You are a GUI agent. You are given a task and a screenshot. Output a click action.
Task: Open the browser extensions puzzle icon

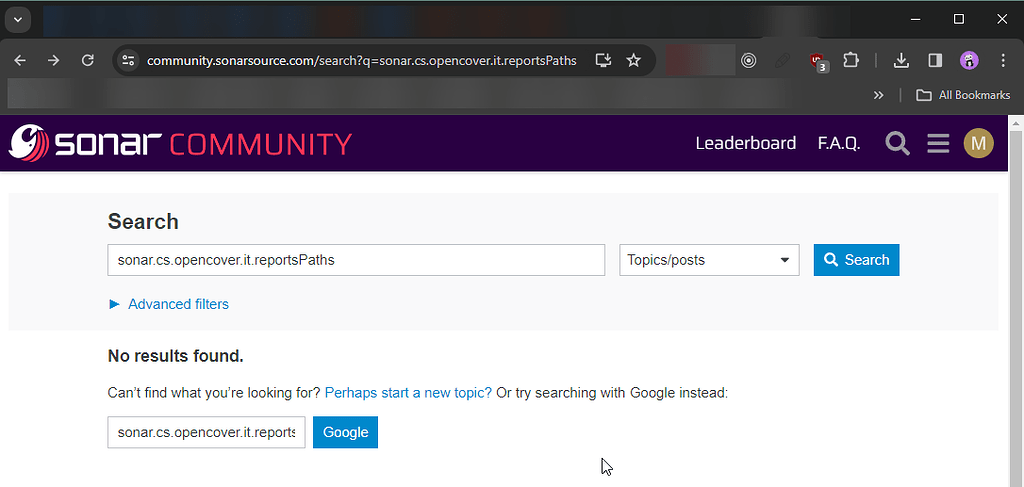coord(850,61)
